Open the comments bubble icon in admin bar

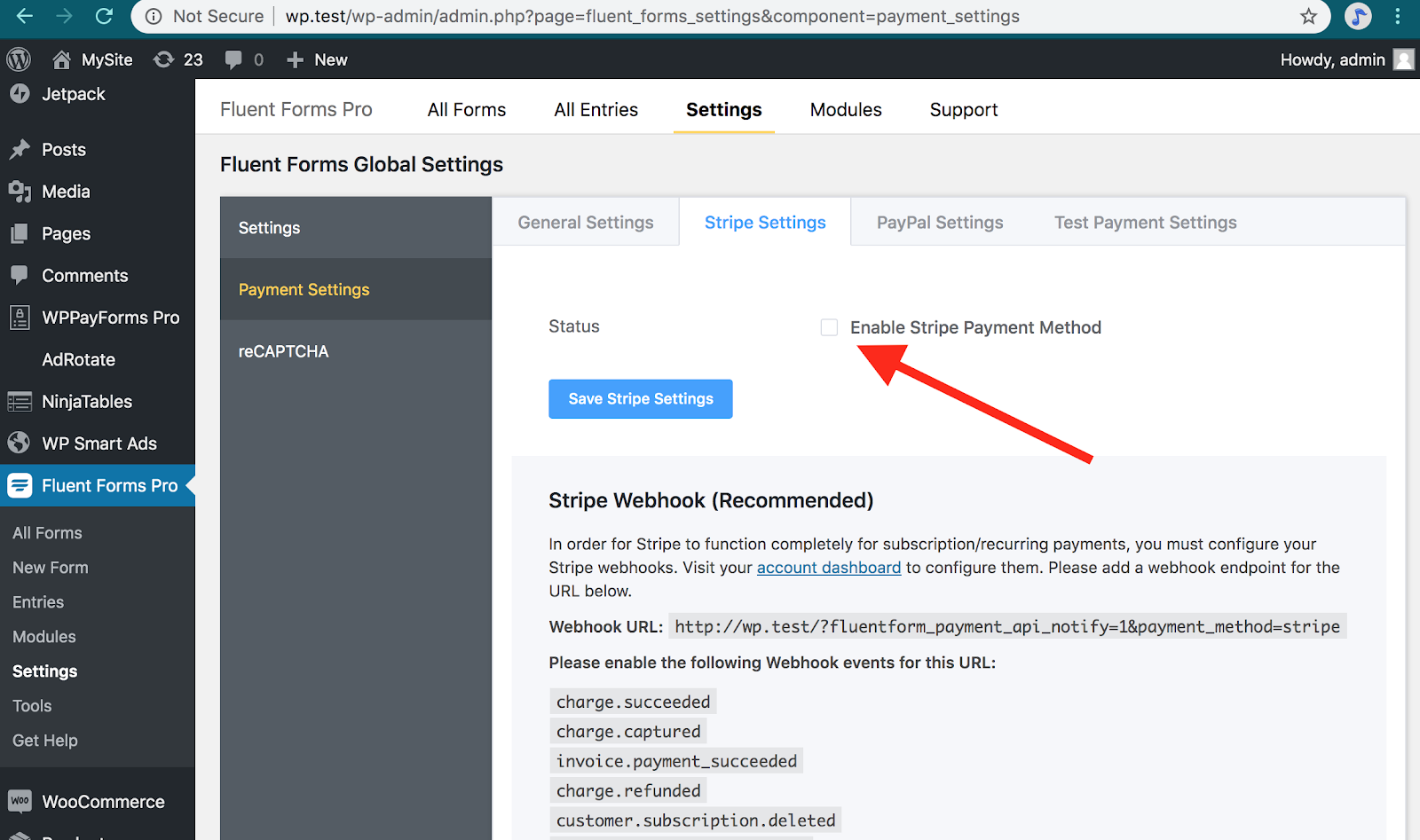coord(233,59)
